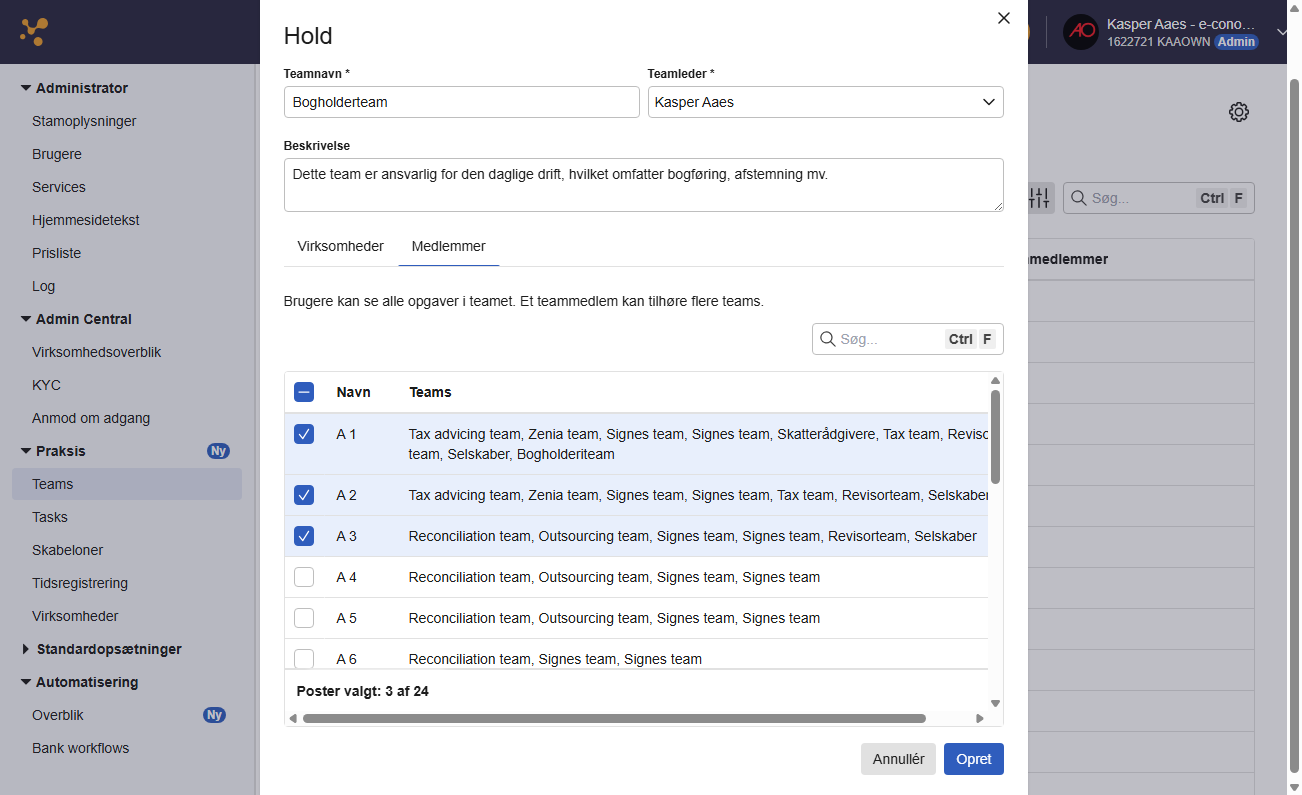This screenshot has height=795, width=1302.
Task: Check member A 4
Action: coord(304,577)
